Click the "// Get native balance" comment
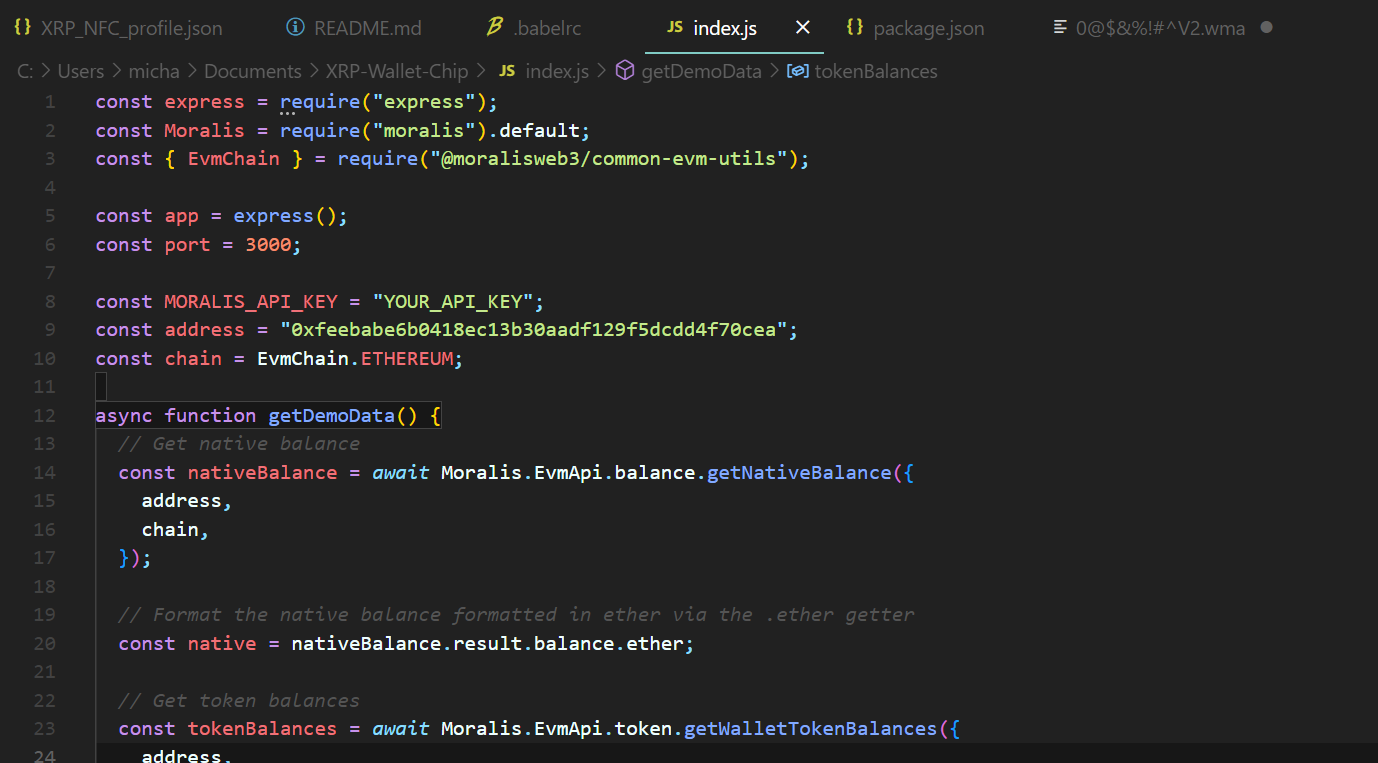Screen dimensions: 1378x763 tap(239, 444)
